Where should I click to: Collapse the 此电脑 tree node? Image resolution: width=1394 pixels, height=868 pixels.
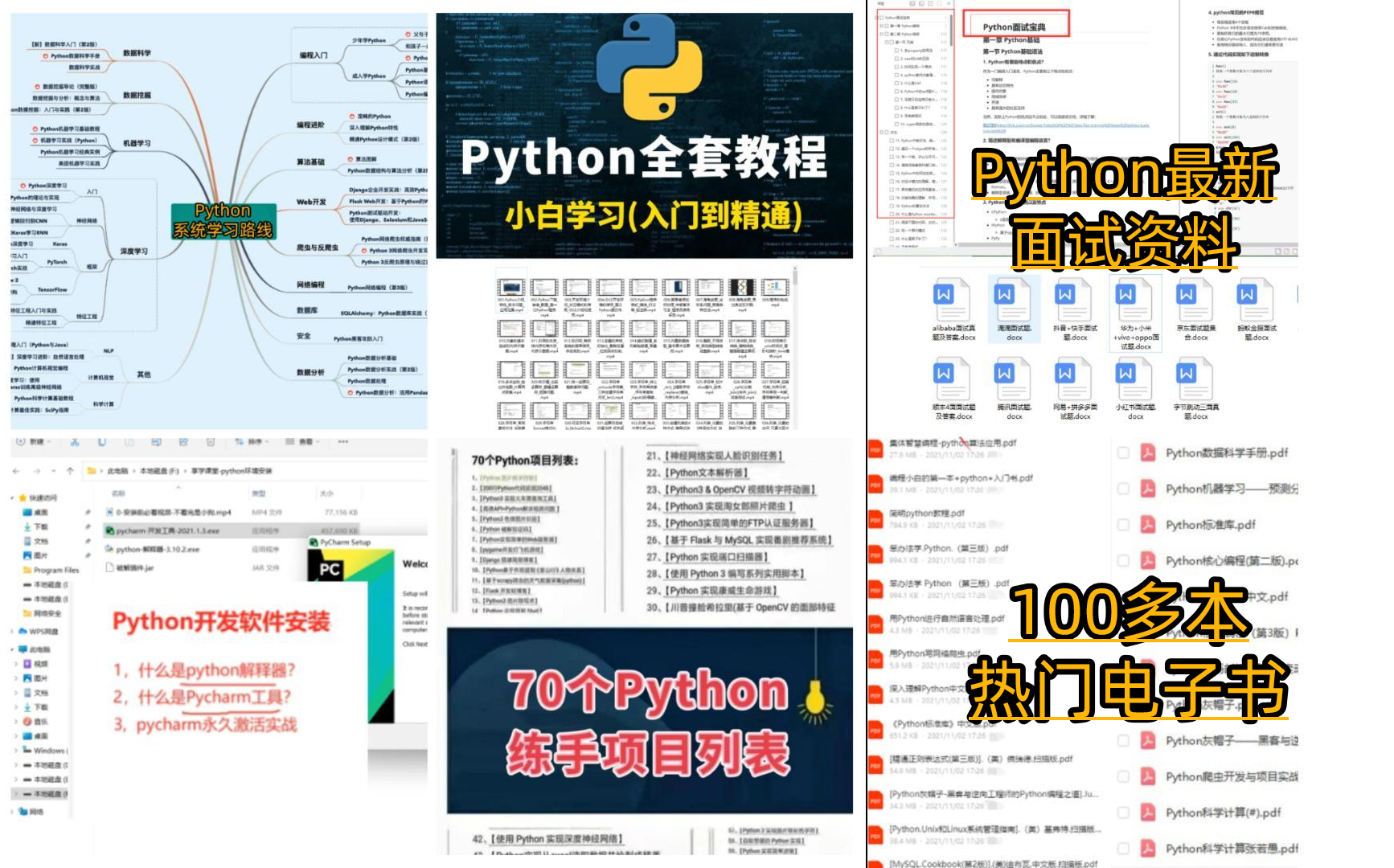(x=13, y=649)
